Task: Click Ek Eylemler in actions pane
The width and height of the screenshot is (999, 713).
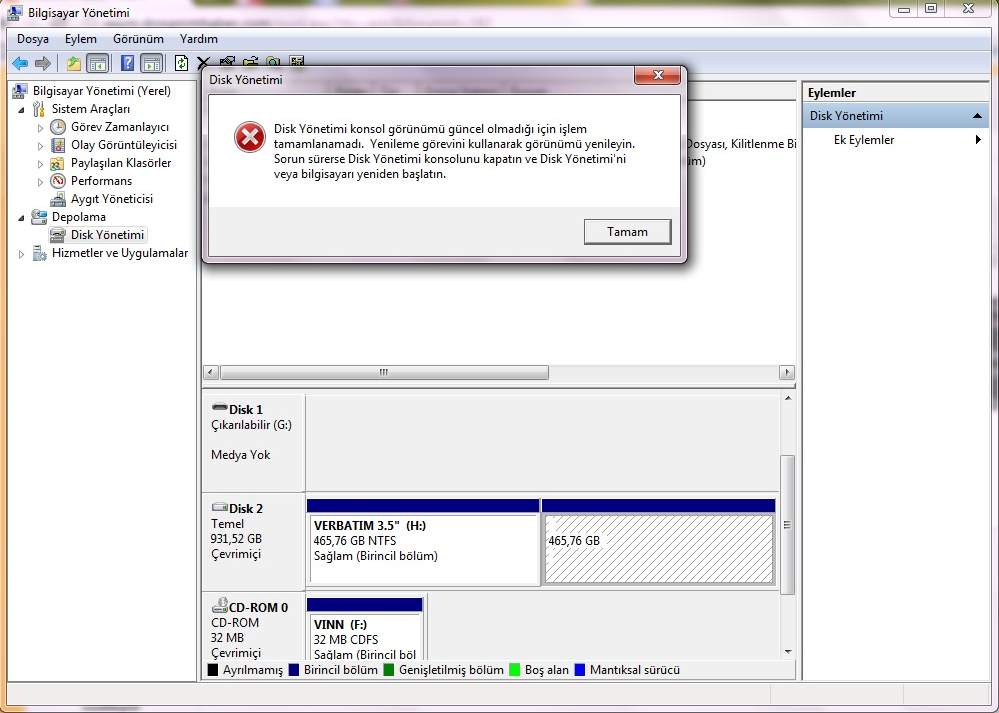Action: 863,140
